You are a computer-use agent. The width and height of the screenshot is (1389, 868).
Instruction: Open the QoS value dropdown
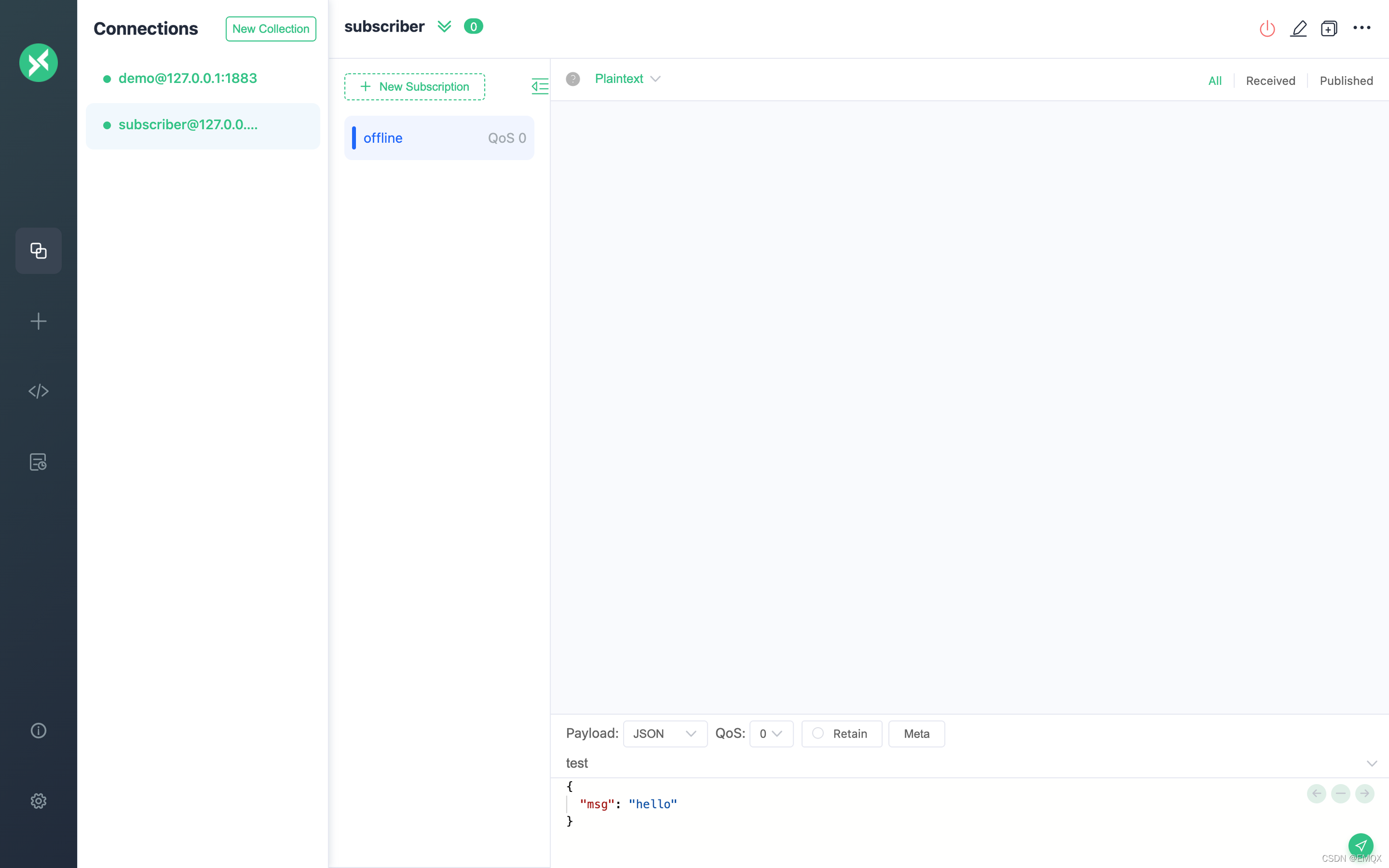click(771, 734)
